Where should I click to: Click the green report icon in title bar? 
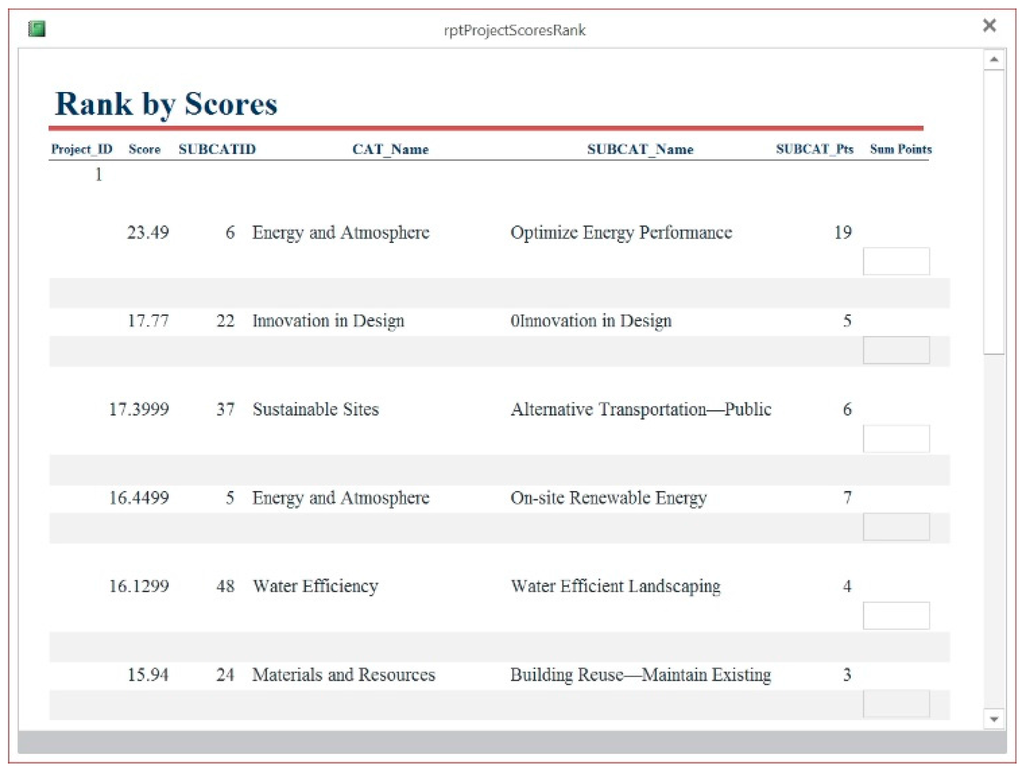[x=37, y=29]
